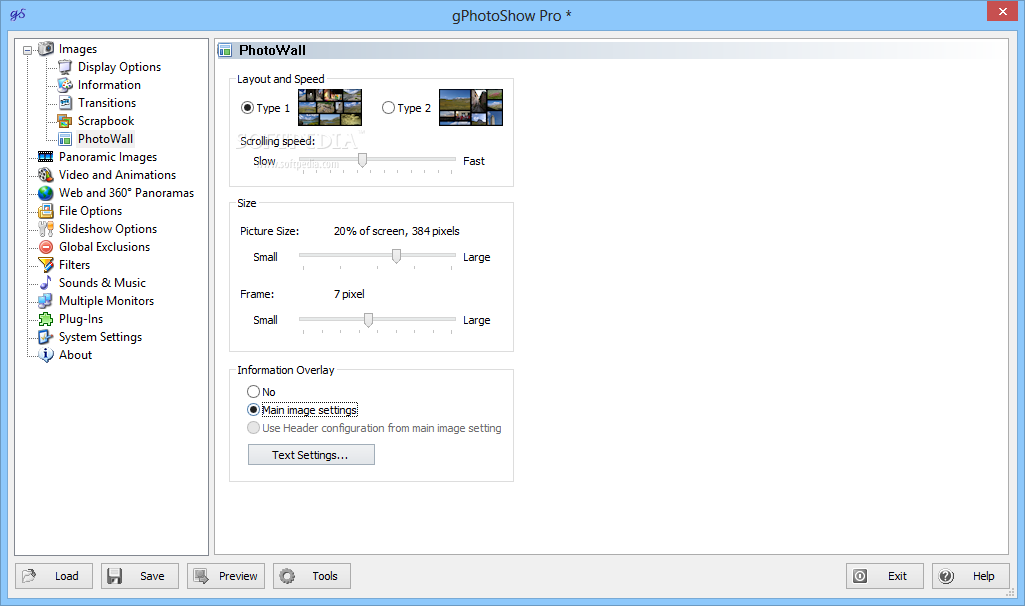The width and height of the screenshot is (1025, 606).
Task: Click the PhotoWall tree icon
Action: click(x=65, y=139)
